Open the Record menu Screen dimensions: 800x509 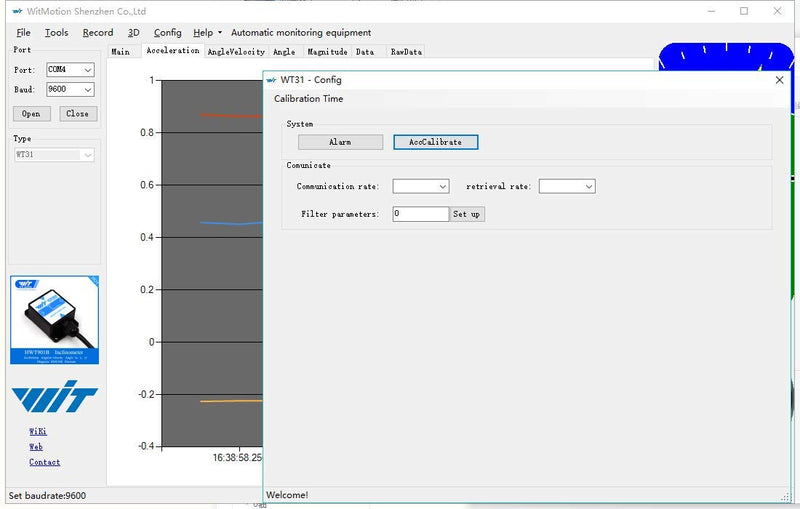(98, 33)
